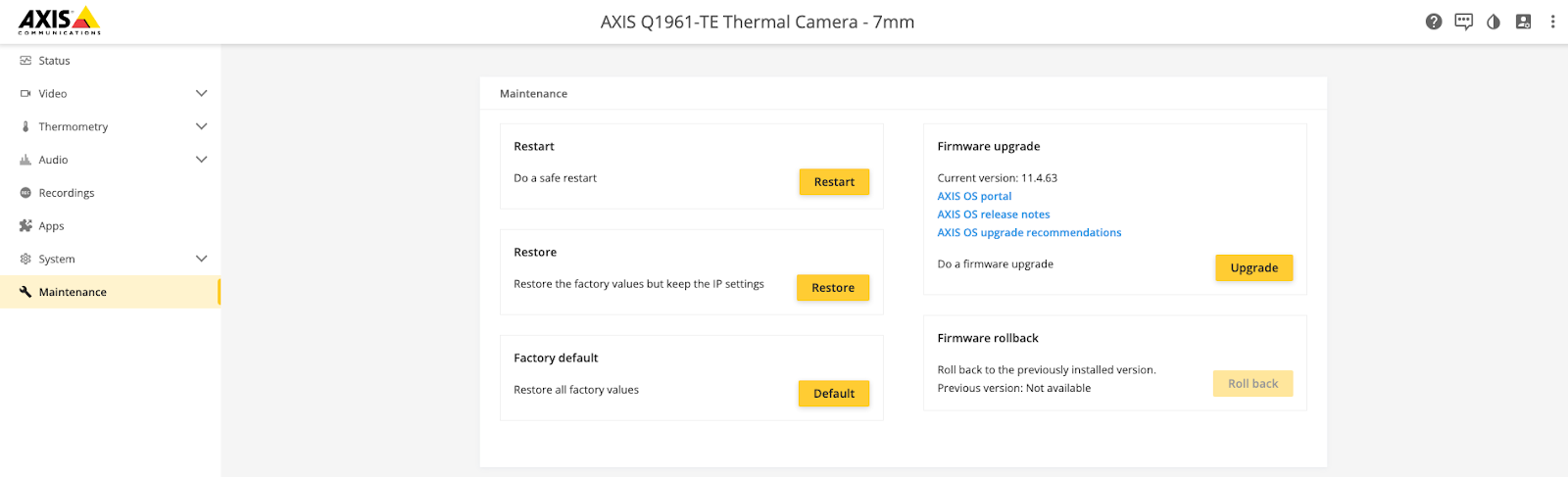Click the Apps puzzle piece icon
Screen dimensions: 1568x477
coord(25,225)
